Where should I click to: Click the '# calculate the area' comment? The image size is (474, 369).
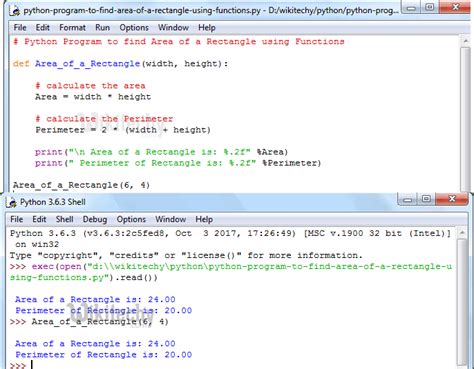[x=90, y=86]
